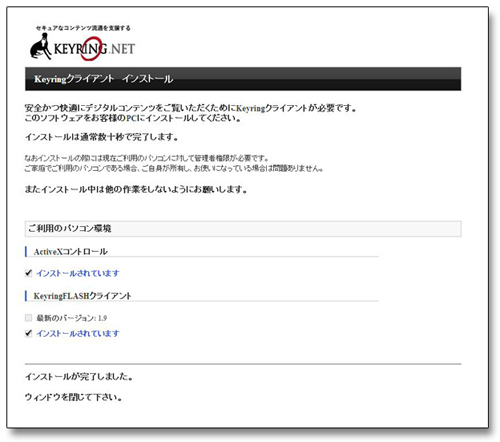Open the インストールされています link under KeyringFLASHクライアント
Image resolution: width=500 pixels, height=442 pixels.
(78, 333)
